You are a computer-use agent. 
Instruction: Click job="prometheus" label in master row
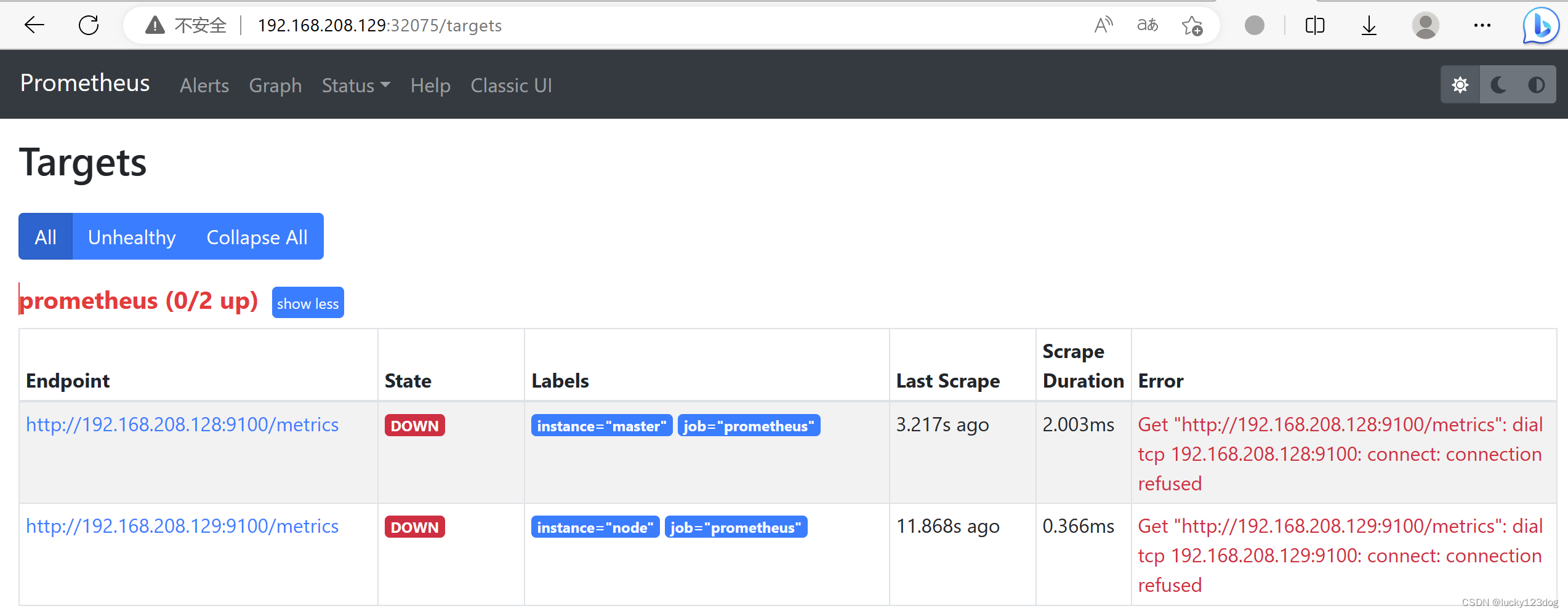coord(749,426)
